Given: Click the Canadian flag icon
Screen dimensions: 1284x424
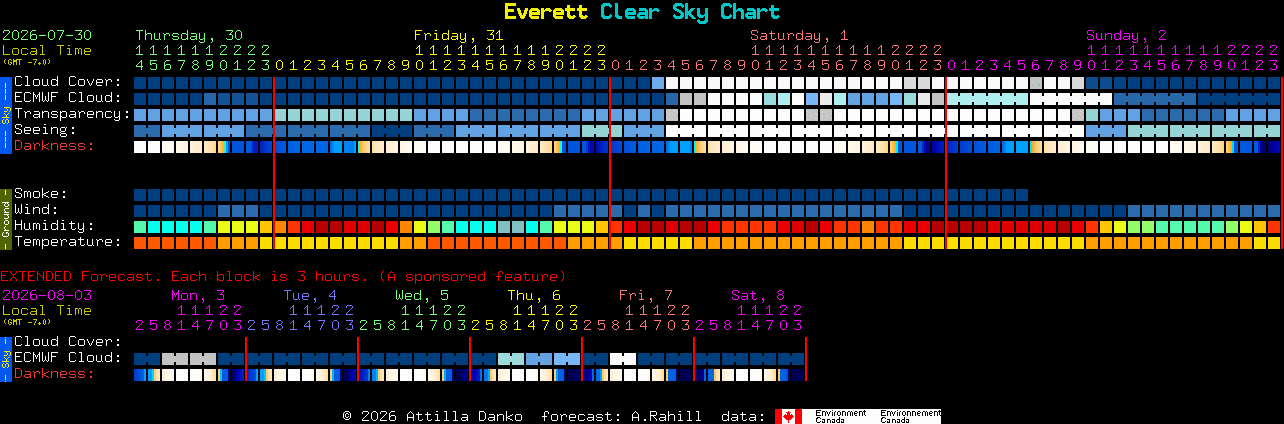Looking at the screenshot, I should (789, 416).
